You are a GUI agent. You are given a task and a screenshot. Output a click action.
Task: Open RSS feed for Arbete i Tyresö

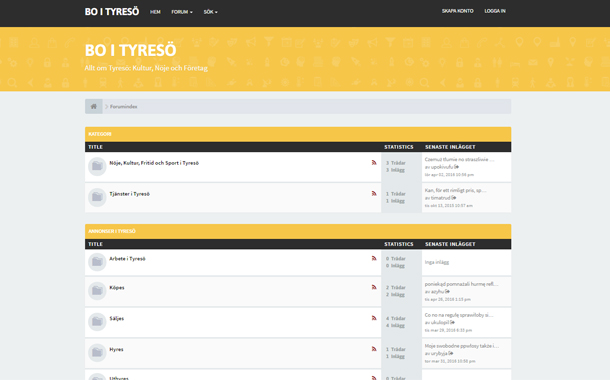pyautogui.click(x=374, y=258)
